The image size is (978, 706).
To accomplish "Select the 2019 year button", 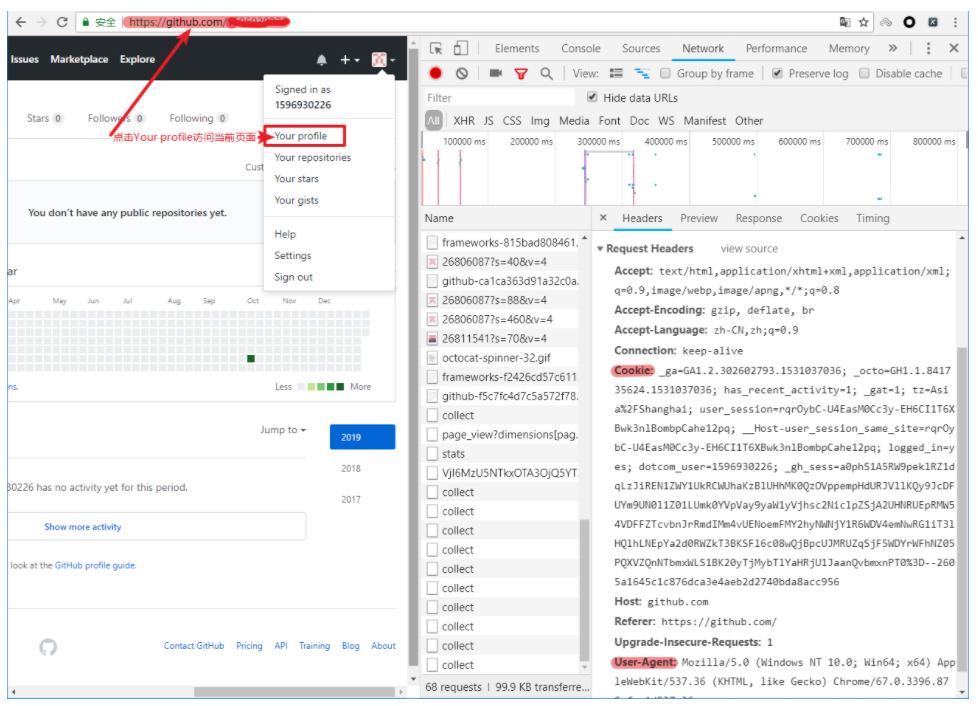I will [x=362, y=437].
